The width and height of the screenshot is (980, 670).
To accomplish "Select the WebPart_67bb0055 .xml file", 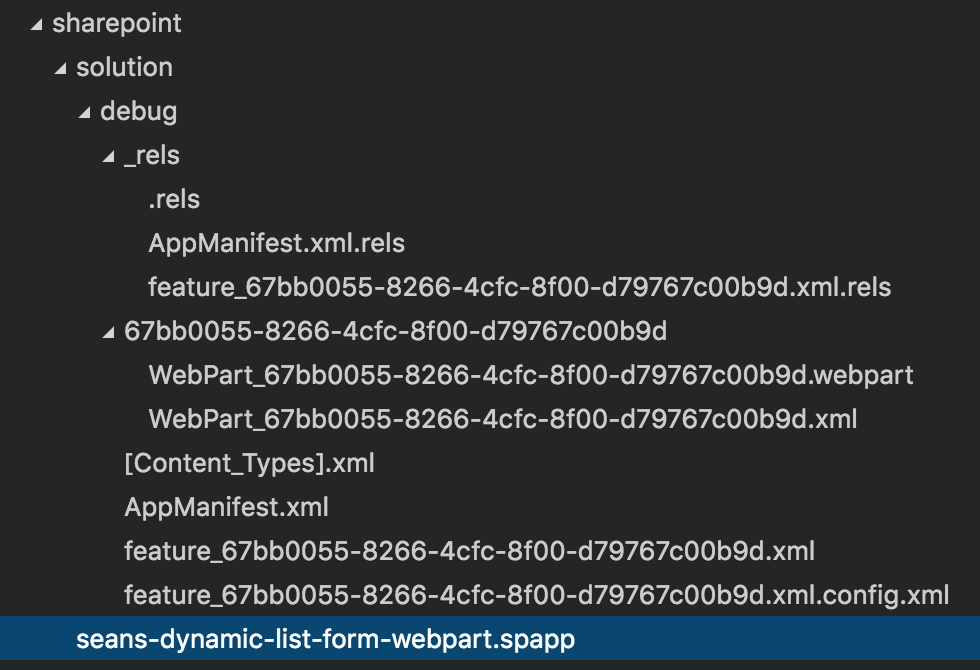I will click(503, 419).
